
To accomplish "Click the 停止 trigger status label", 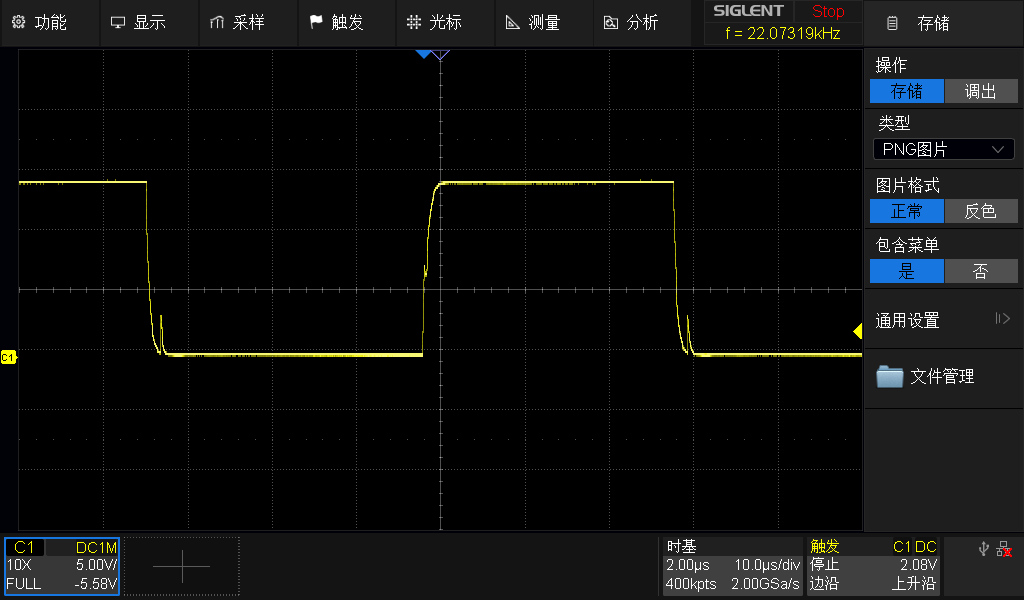I will [x=824, y=565].
